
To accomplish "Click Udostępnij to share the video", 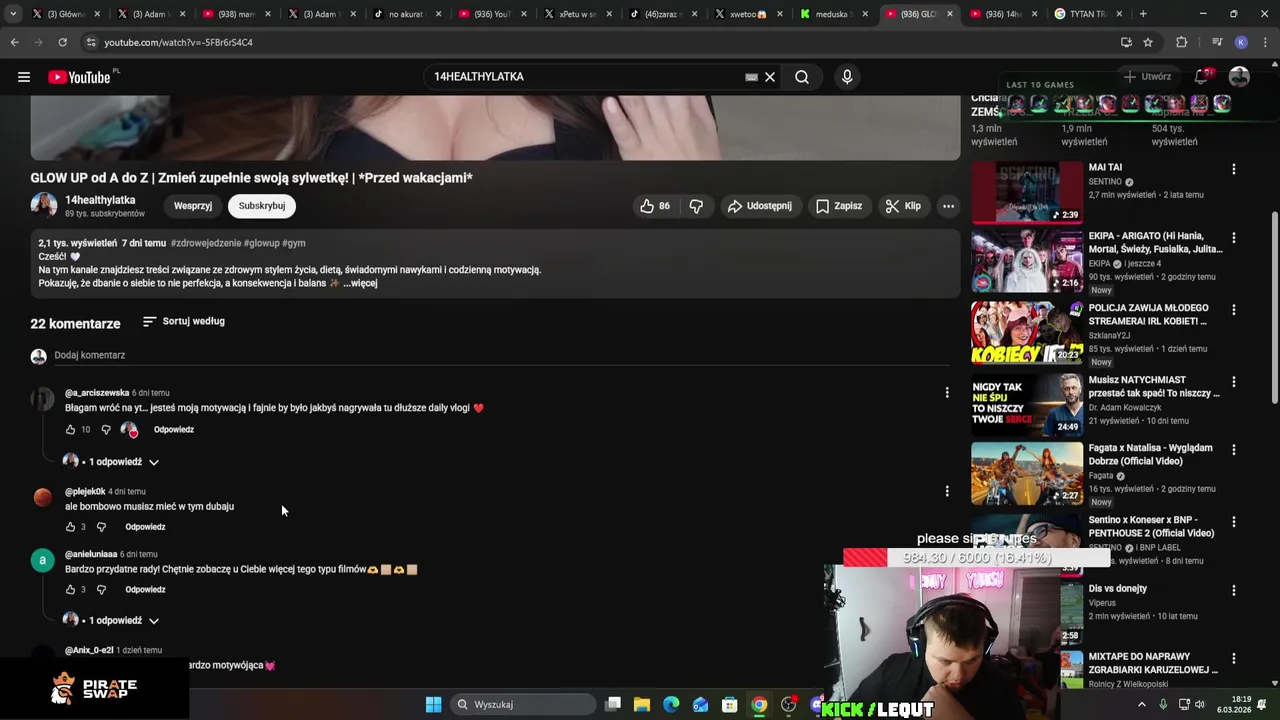I will pos(759,206).
